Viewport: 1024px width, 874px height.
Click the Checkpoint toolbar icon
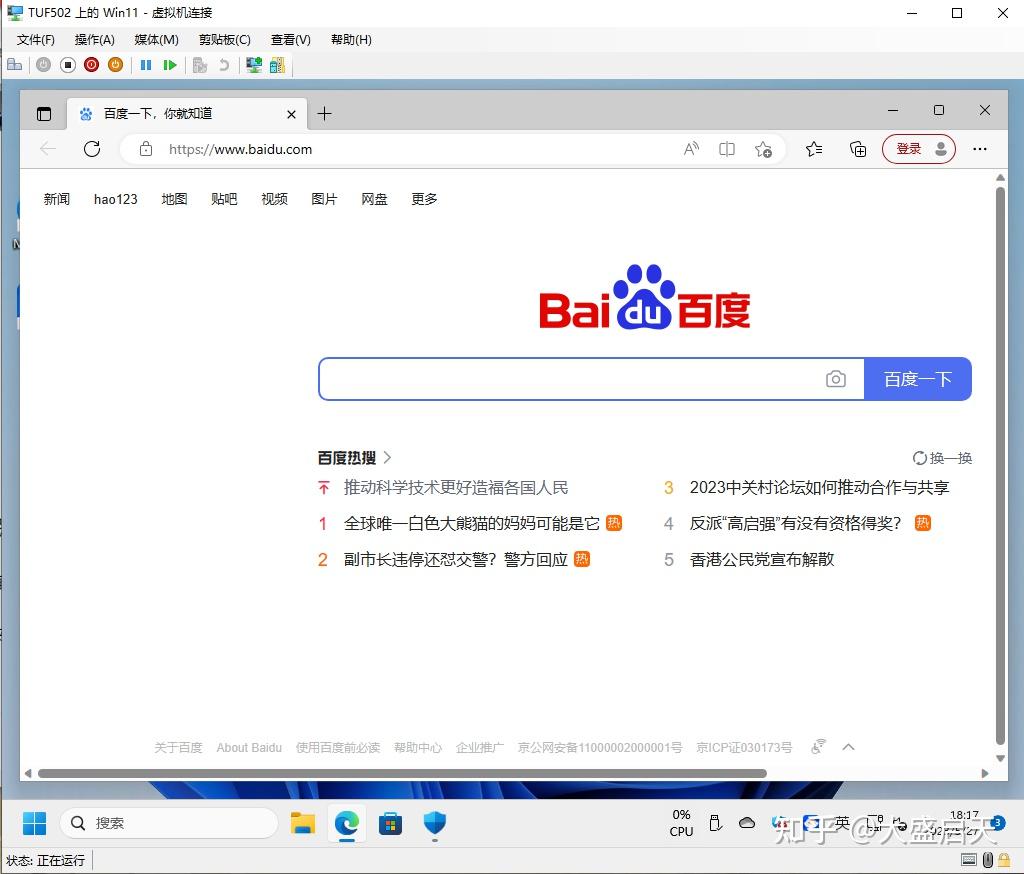click(x=200, y=65)
